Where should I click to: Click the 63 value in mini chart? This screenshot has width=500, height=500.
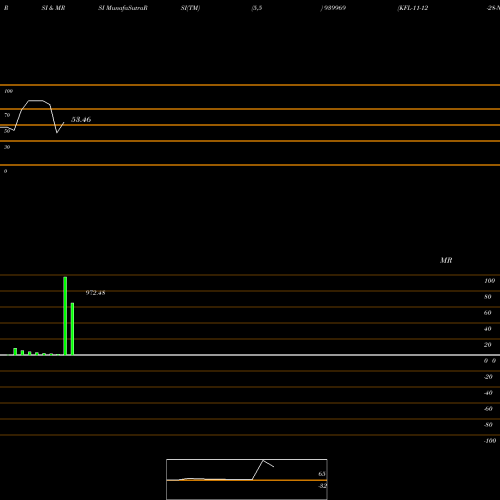click(322, 474)
